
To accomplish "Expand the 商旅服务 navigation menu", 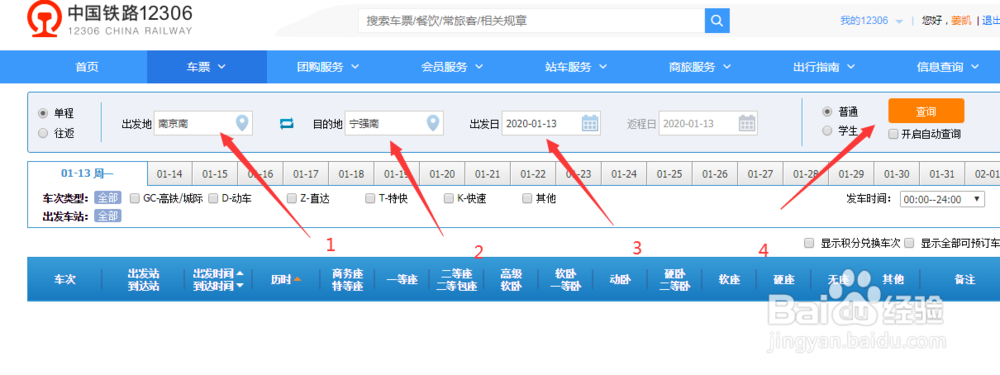I will [x=700, y=67].
